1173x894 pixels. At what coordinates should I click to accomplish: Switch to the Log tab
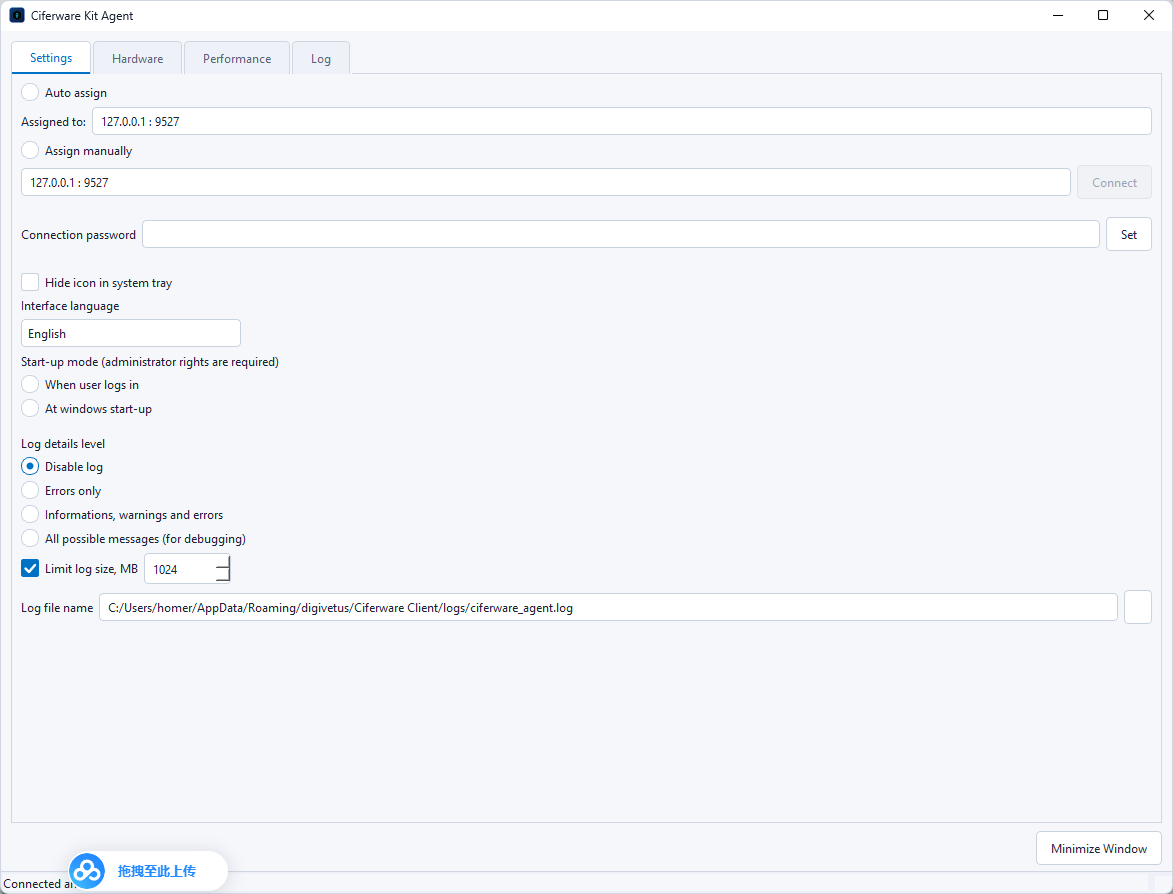[x=321, y=58]
